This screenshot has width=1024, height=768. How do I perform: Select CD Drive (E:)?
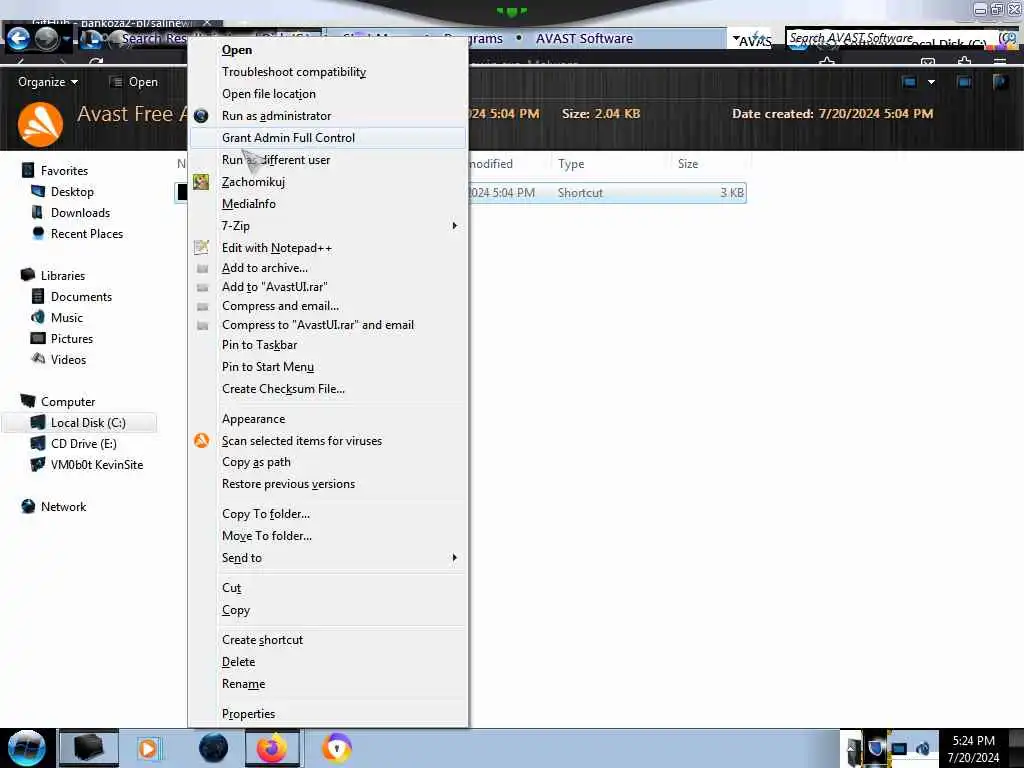84,443
